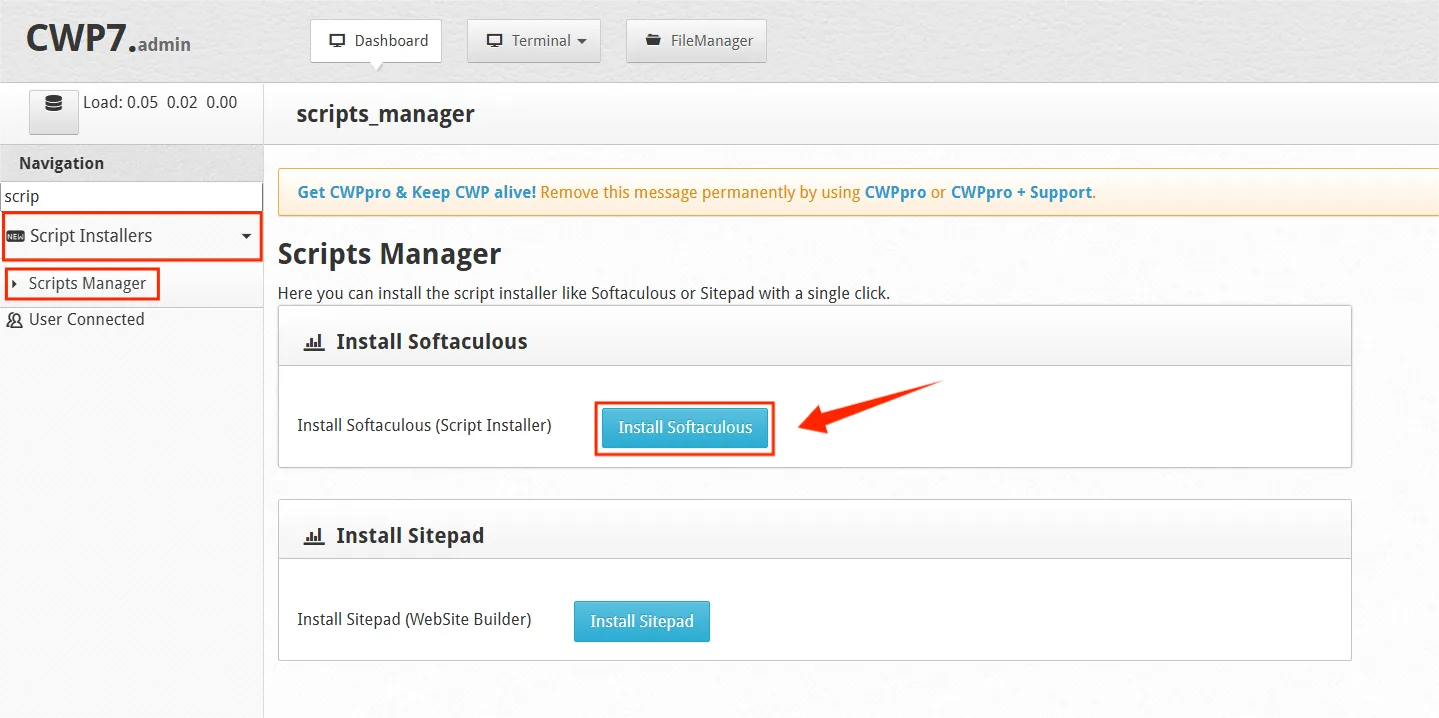Open the Terminal via its console icon
Viewport: 1439px width, 718px height.
494,40
